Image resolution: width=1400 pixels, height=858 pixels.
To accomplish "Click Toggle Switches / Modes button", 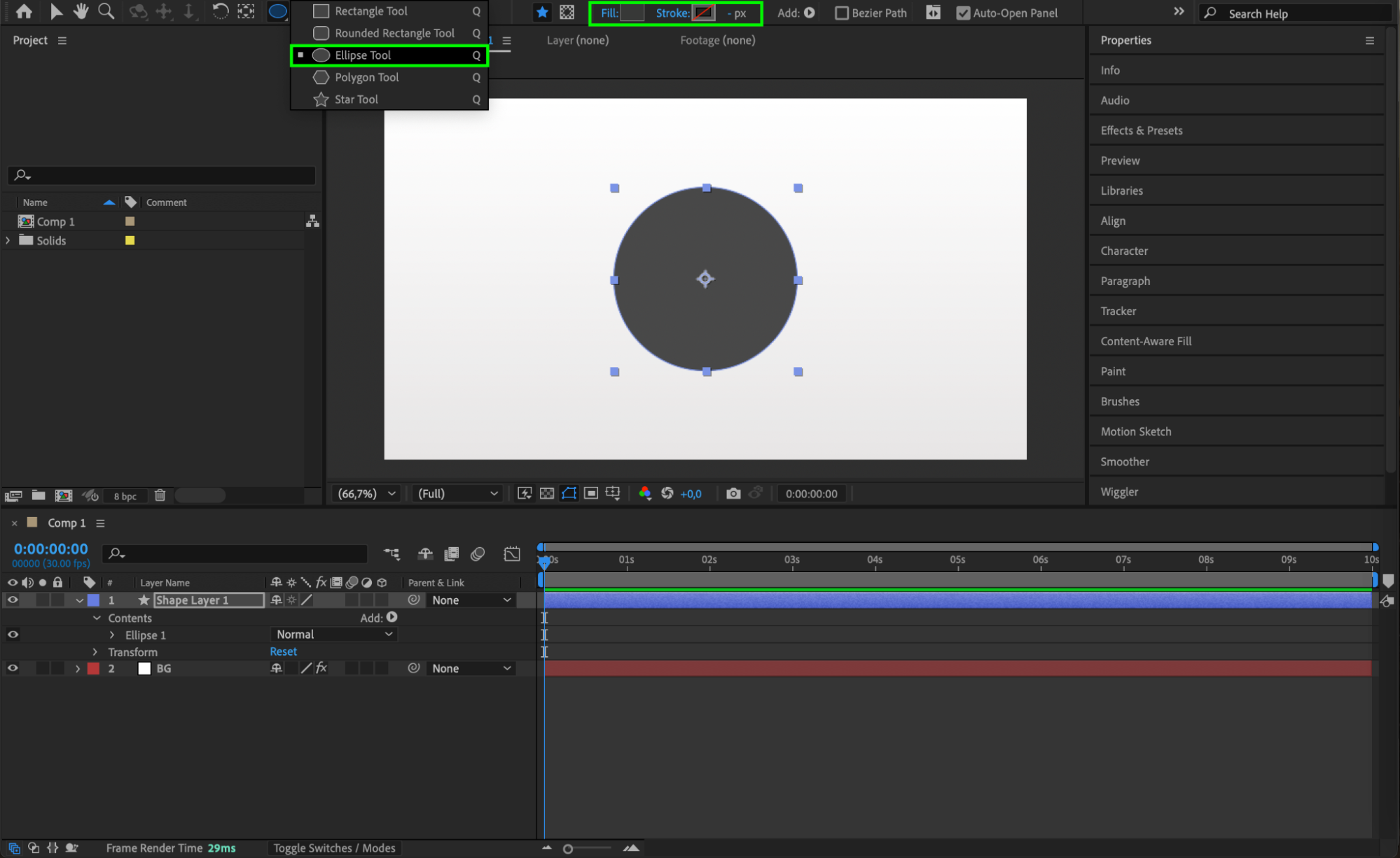I will [334, 848].
